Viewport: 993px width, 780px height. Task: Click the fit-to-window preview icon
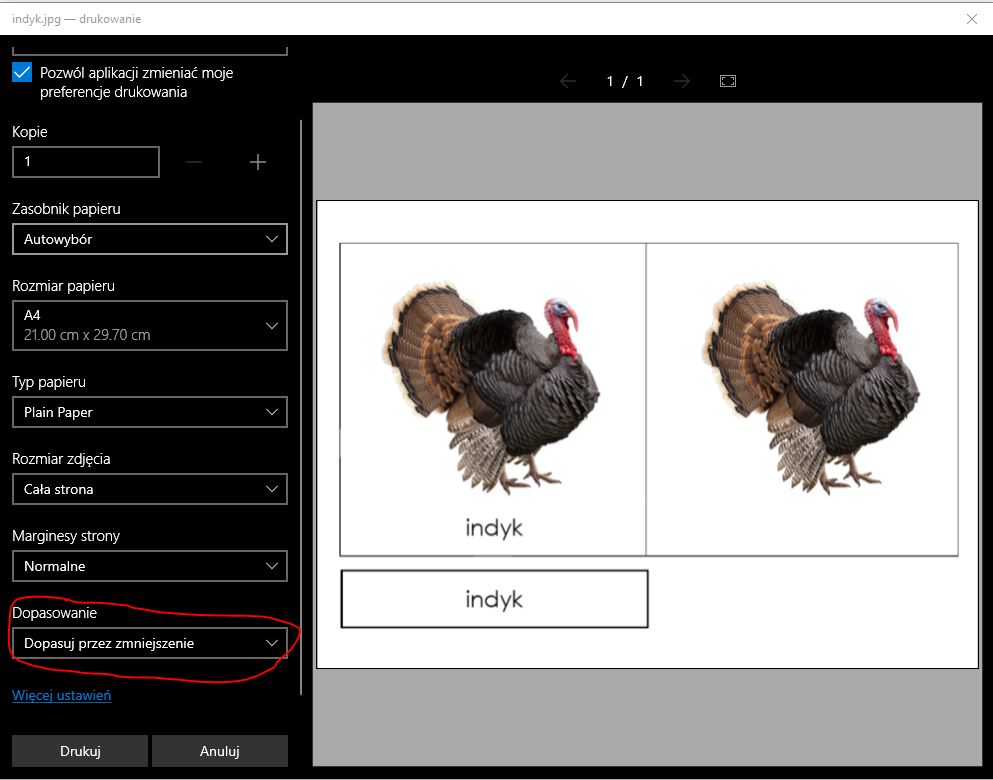728,81
